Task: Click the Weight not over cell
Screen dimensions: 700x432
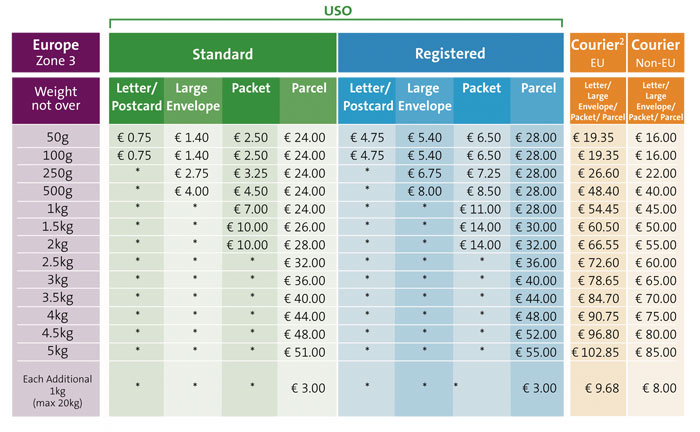Action: [56, 100]
